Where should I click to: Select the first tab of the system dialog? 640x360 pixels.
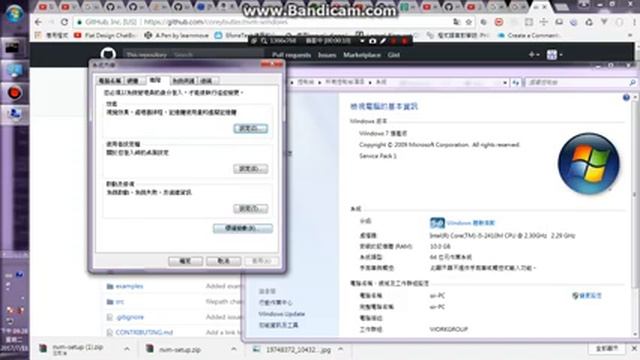click(x=110, y=81)
